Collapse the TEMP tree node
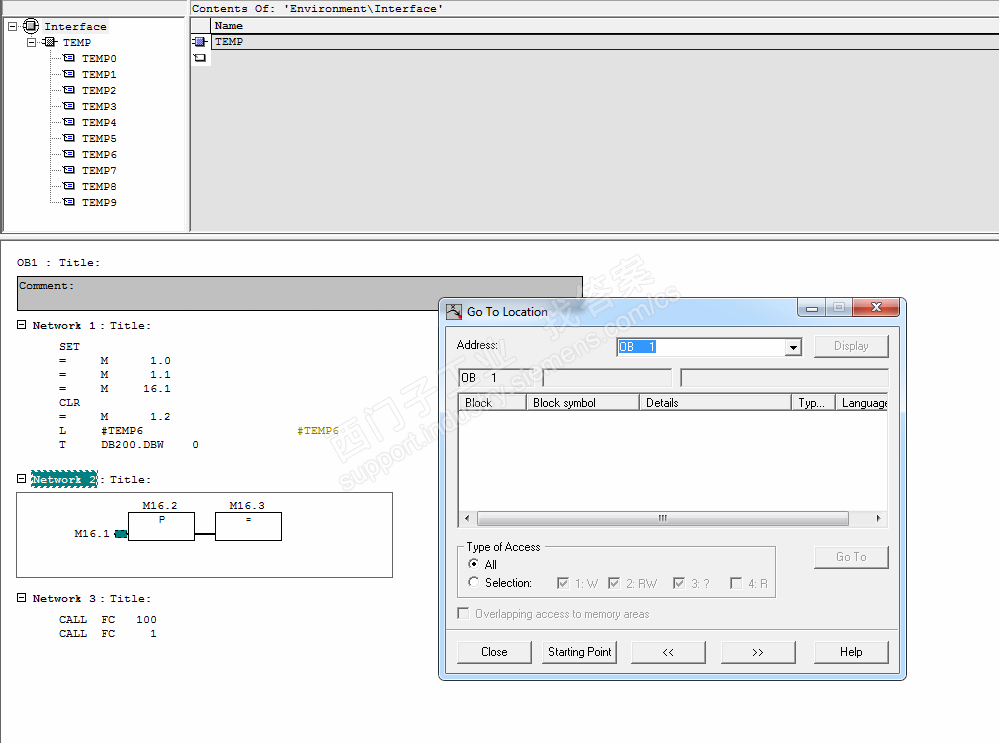 pos(31,42)
